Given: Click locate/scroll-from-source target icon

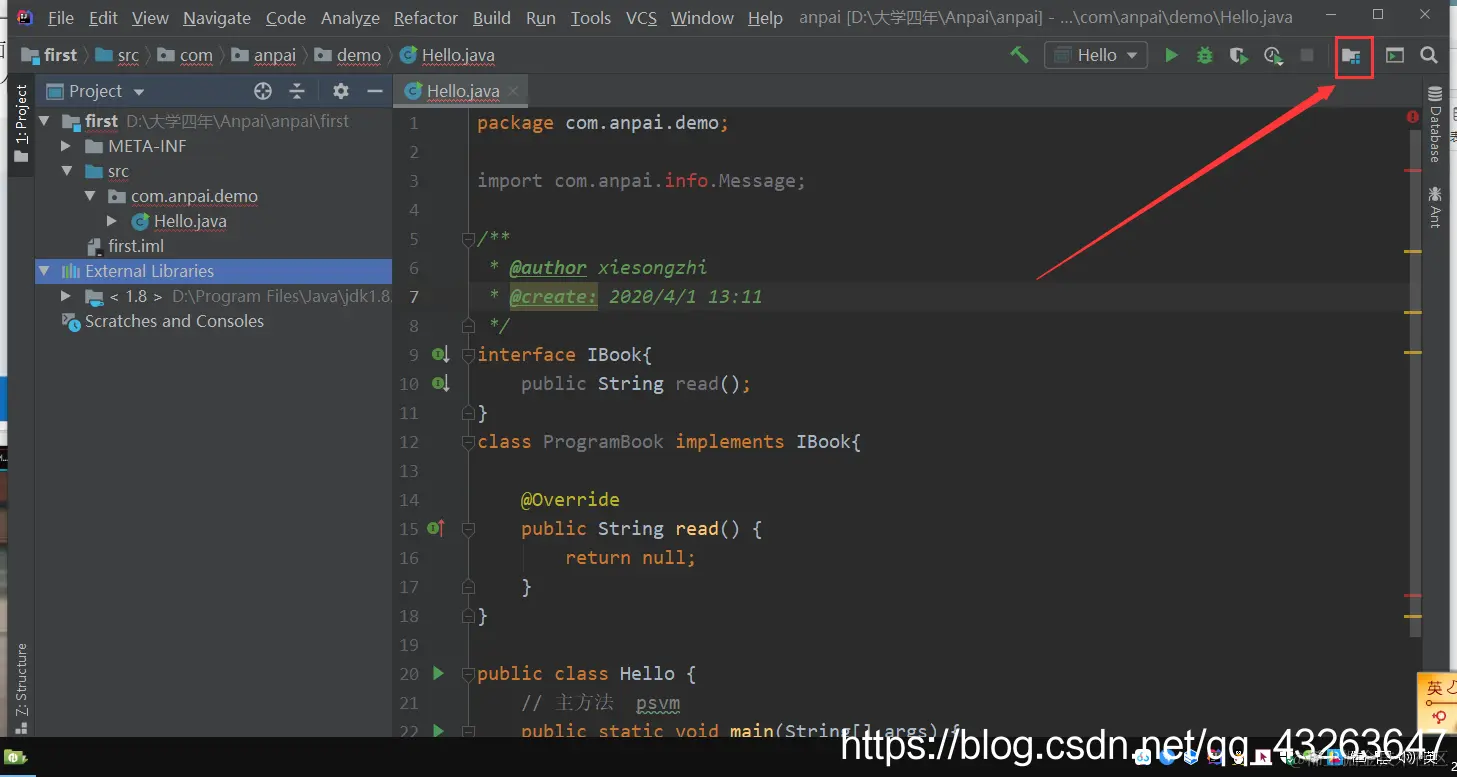Looking at the screenshot, I should pos(263,91).
